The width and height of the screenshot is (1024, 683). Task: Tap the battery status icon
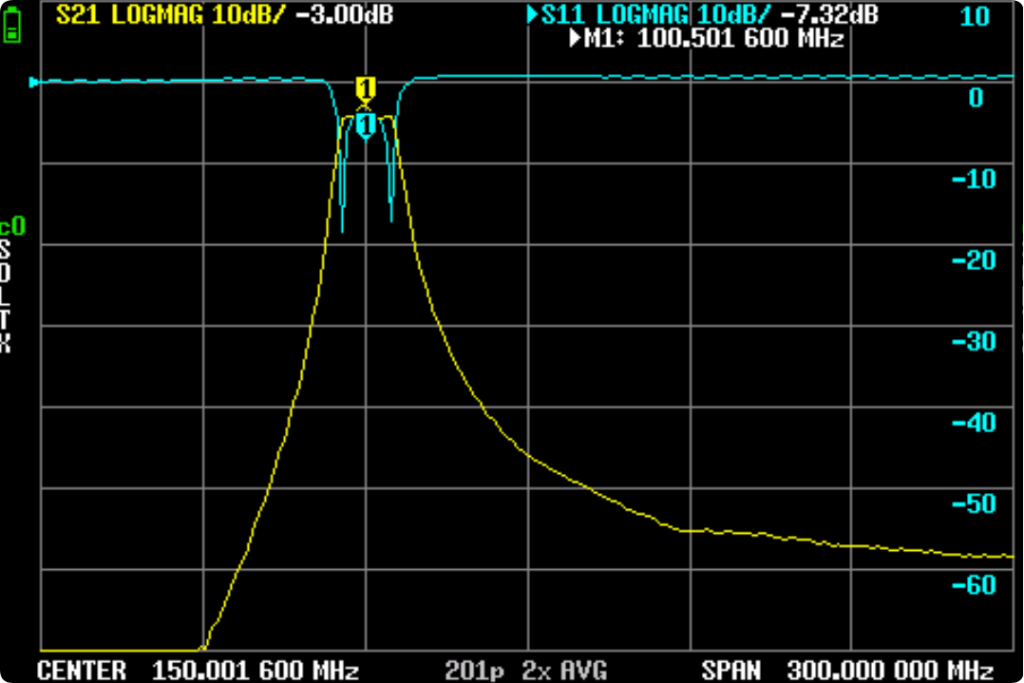11,26
